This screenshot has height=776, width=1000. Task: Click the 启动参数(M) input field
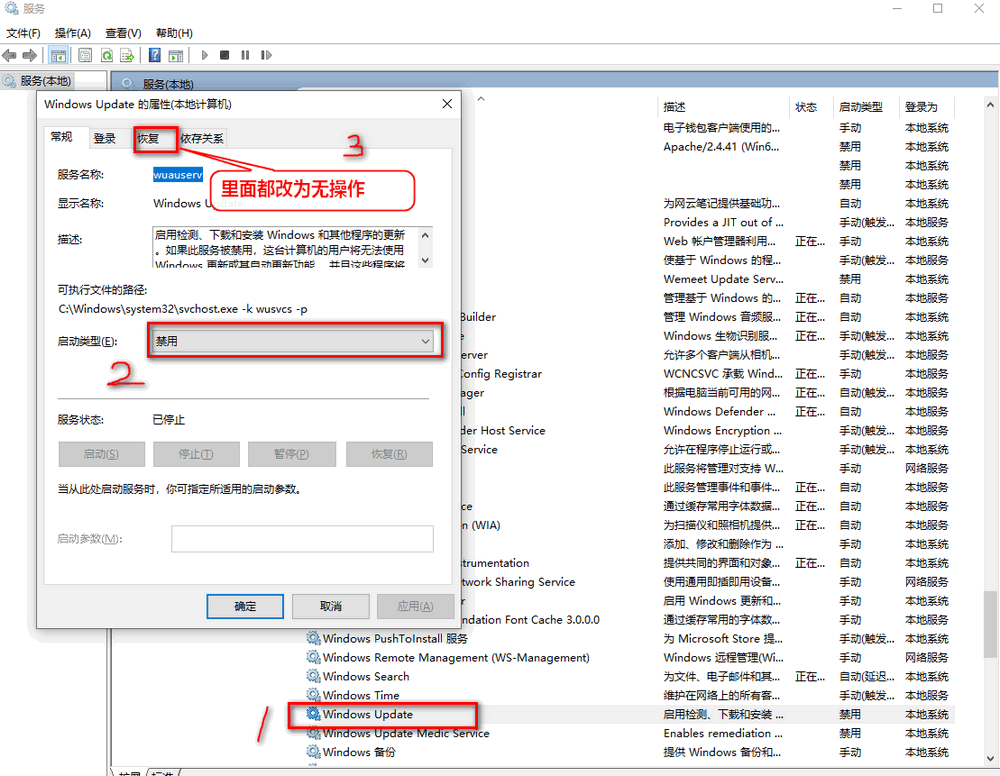(302, 539)
